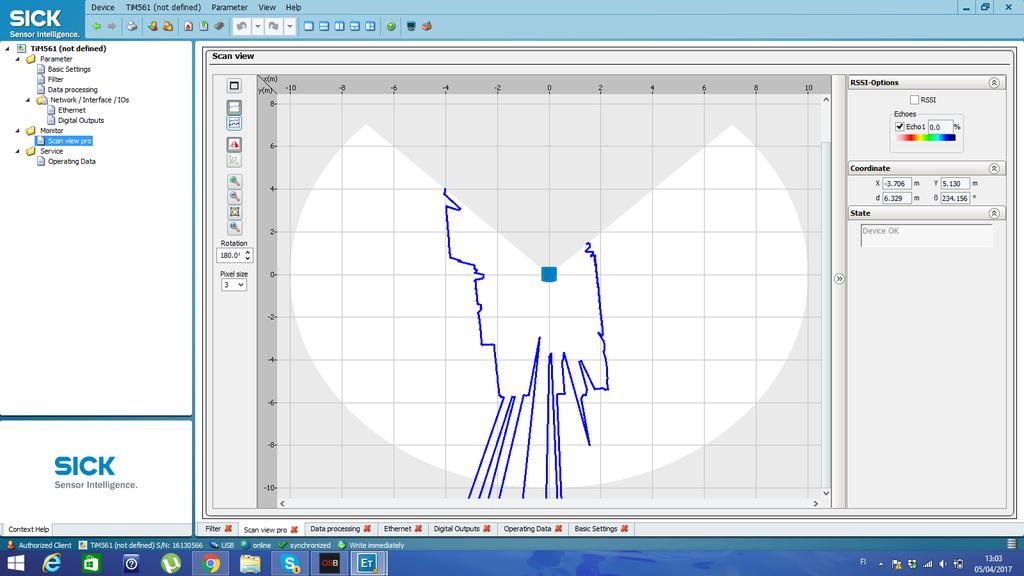
Task: Click the upload/export document icon
Action: click(x=204, y=26)
